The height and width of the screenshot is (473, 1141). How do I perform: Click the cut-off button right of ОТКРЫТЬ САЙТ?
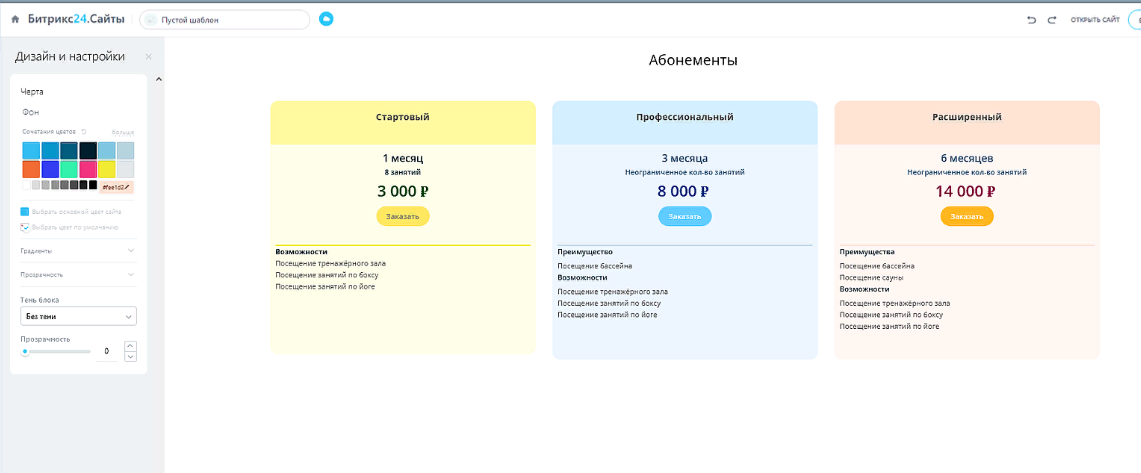pos(1134,20)
